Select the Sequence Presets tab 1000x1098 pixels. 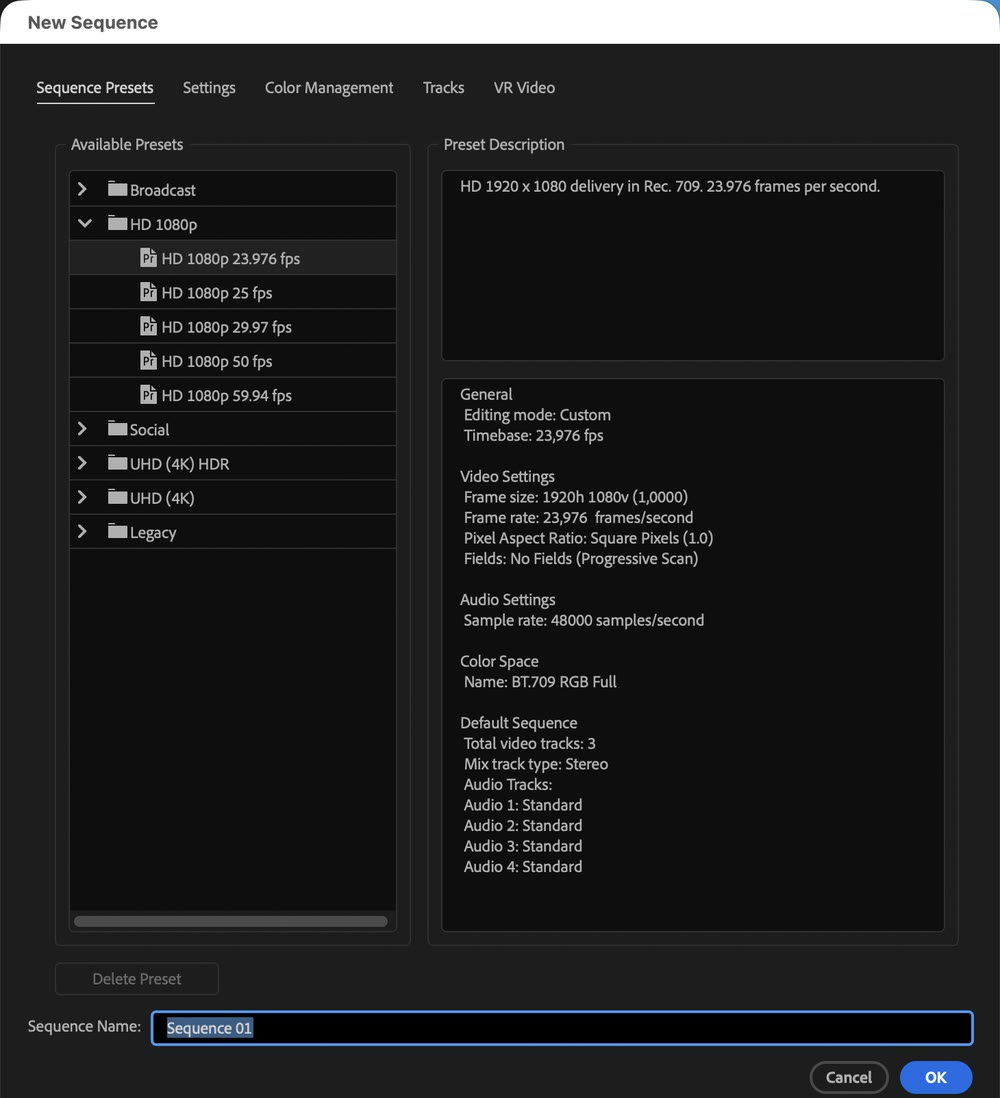coord(95,88)
